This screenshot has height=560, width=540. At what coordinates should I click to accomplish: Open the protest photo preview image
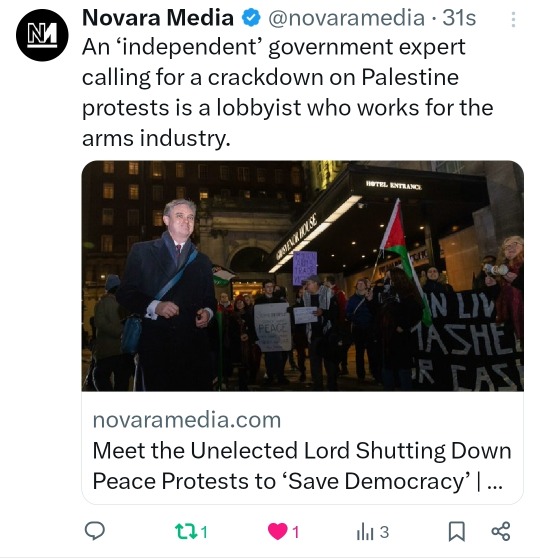point(302,276)
